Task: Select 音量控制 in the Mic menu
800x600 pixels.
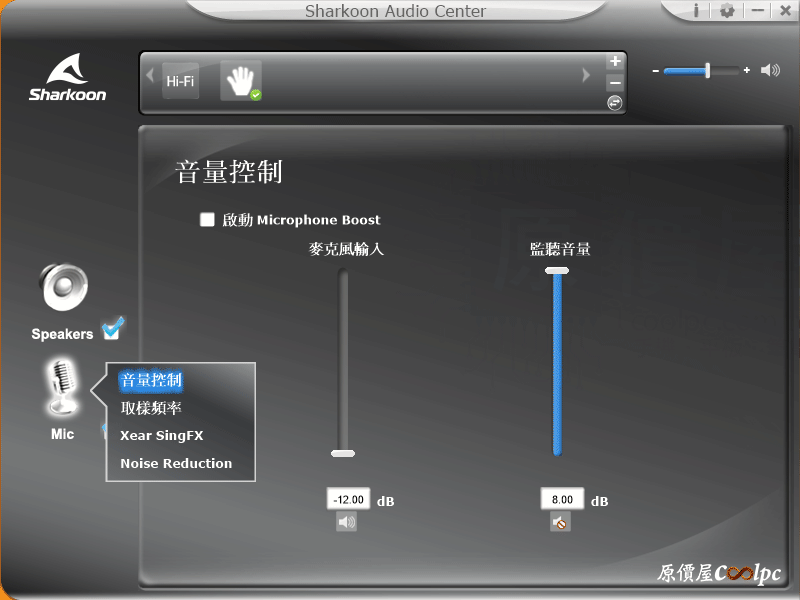Action: tap(151, 380)
